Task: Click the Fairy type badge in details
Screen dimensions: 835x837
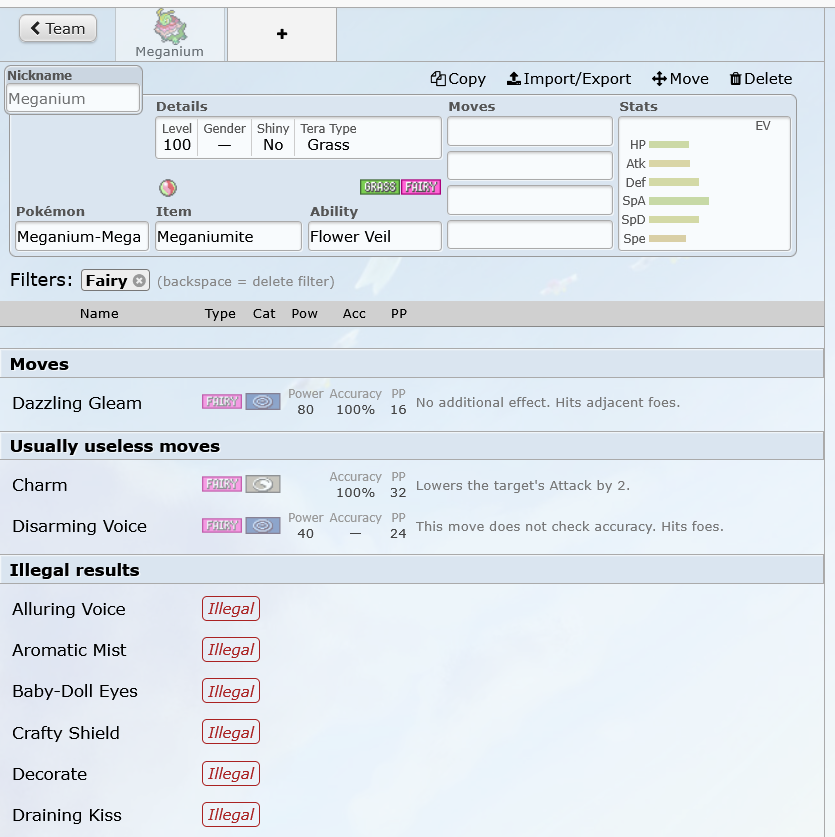Action: (421, 187)
